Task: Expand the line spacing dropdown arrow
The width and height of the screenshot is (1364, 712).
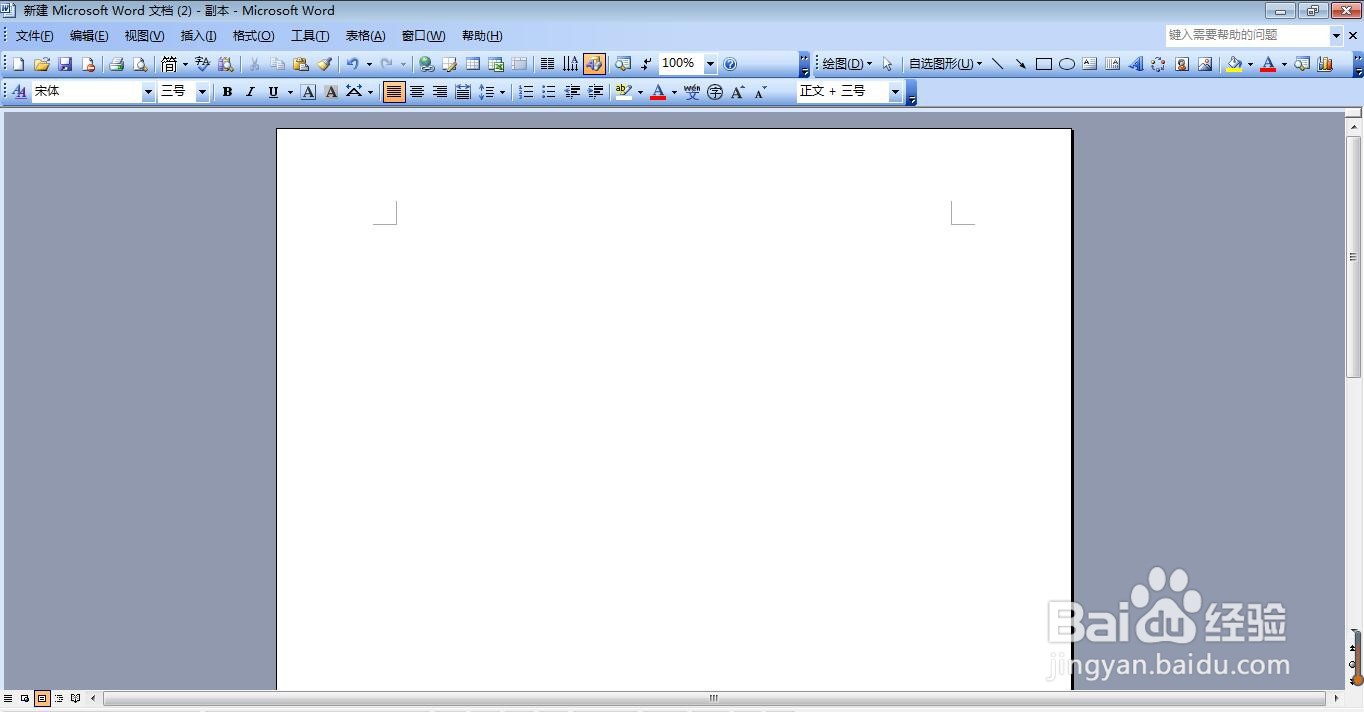Action: coord(502,92)
